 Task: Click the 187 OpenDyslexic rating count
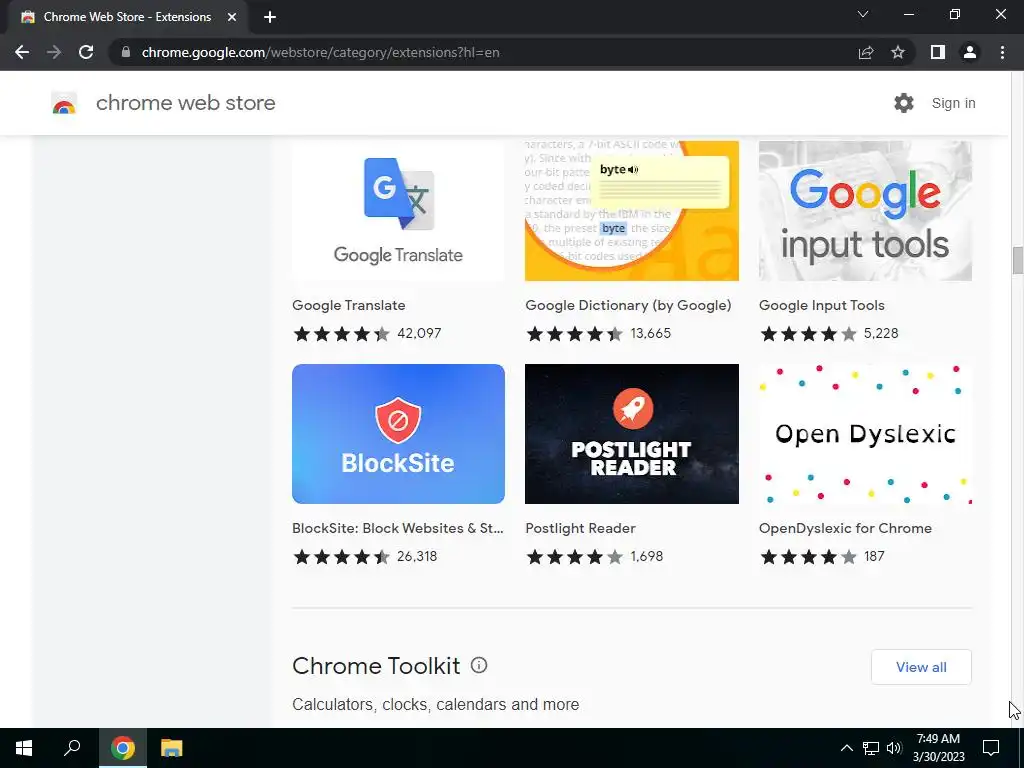874,556
